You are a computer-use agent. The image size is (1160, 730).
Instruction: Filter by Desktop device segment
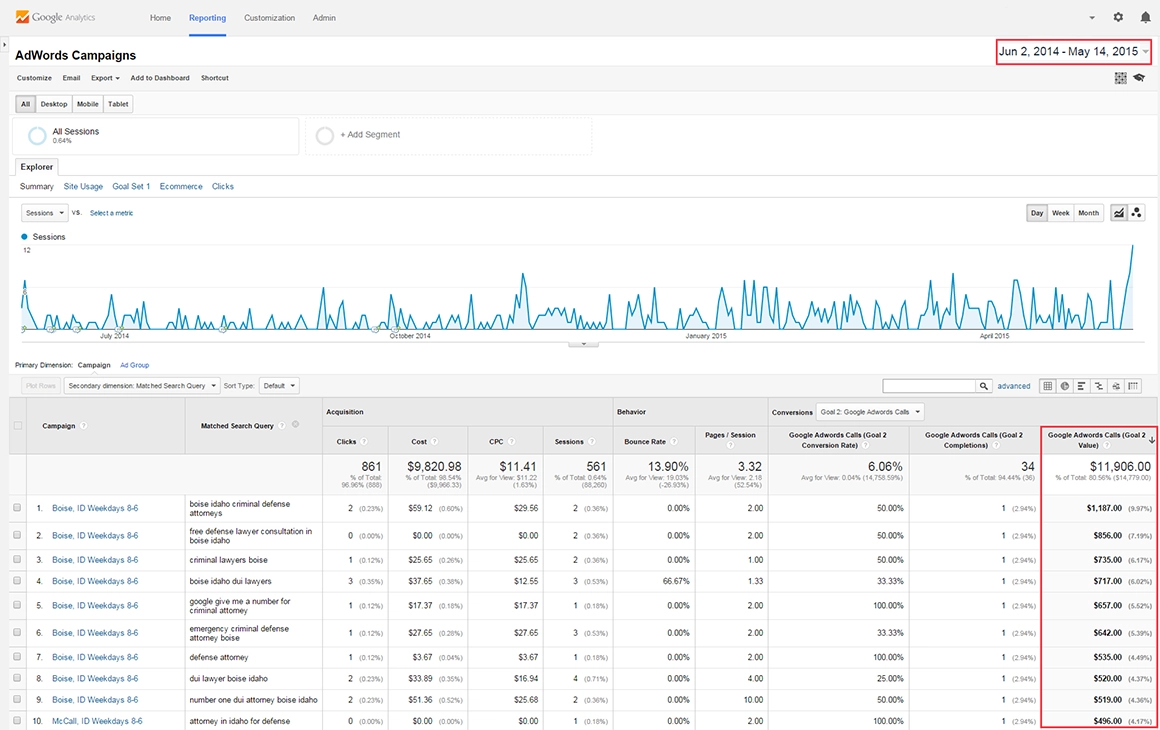tap(54, 104)
